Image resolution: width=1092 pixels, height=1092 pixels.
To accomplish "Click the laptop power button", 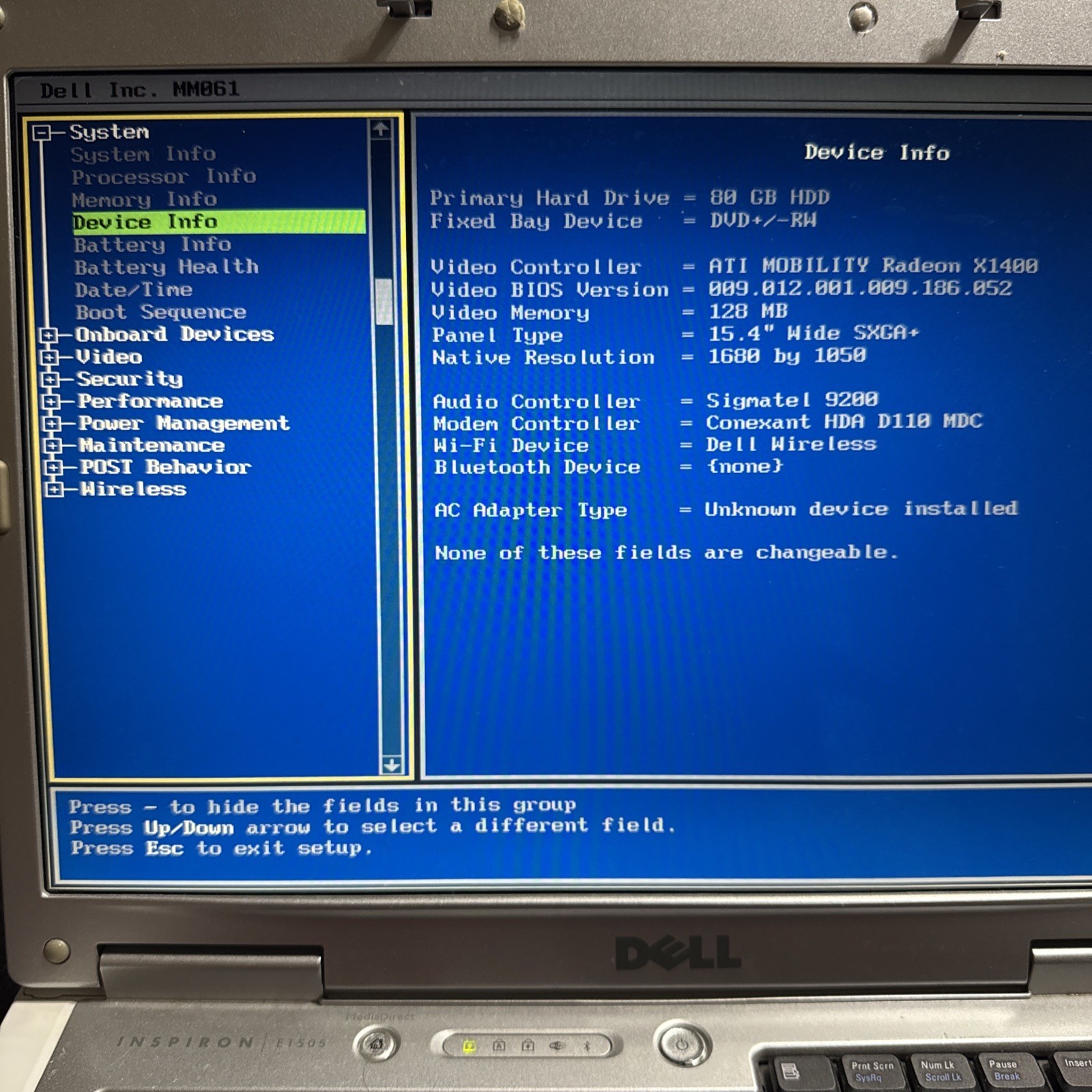I will click(x=682, y=1044).
